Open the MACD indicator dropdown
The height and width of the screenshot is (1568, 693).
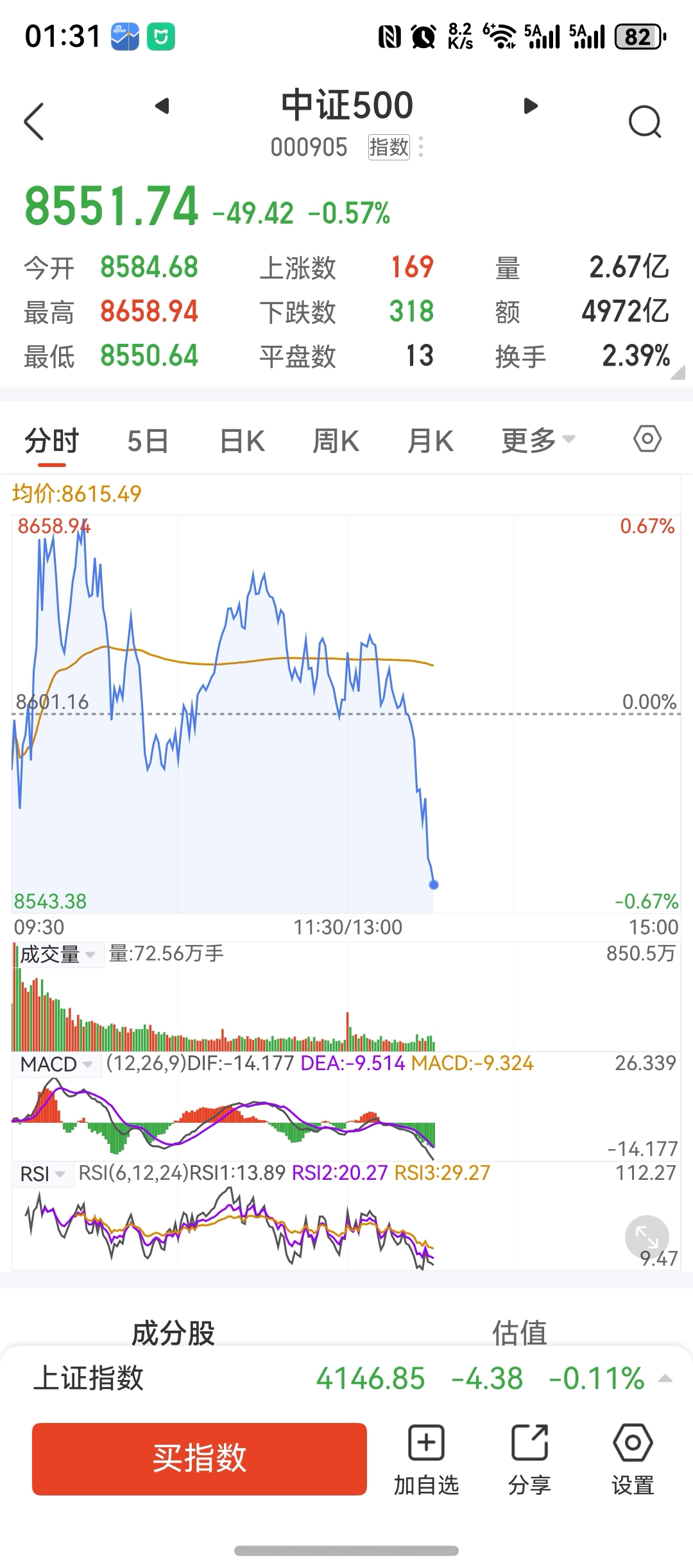(x=57, y=1064)
